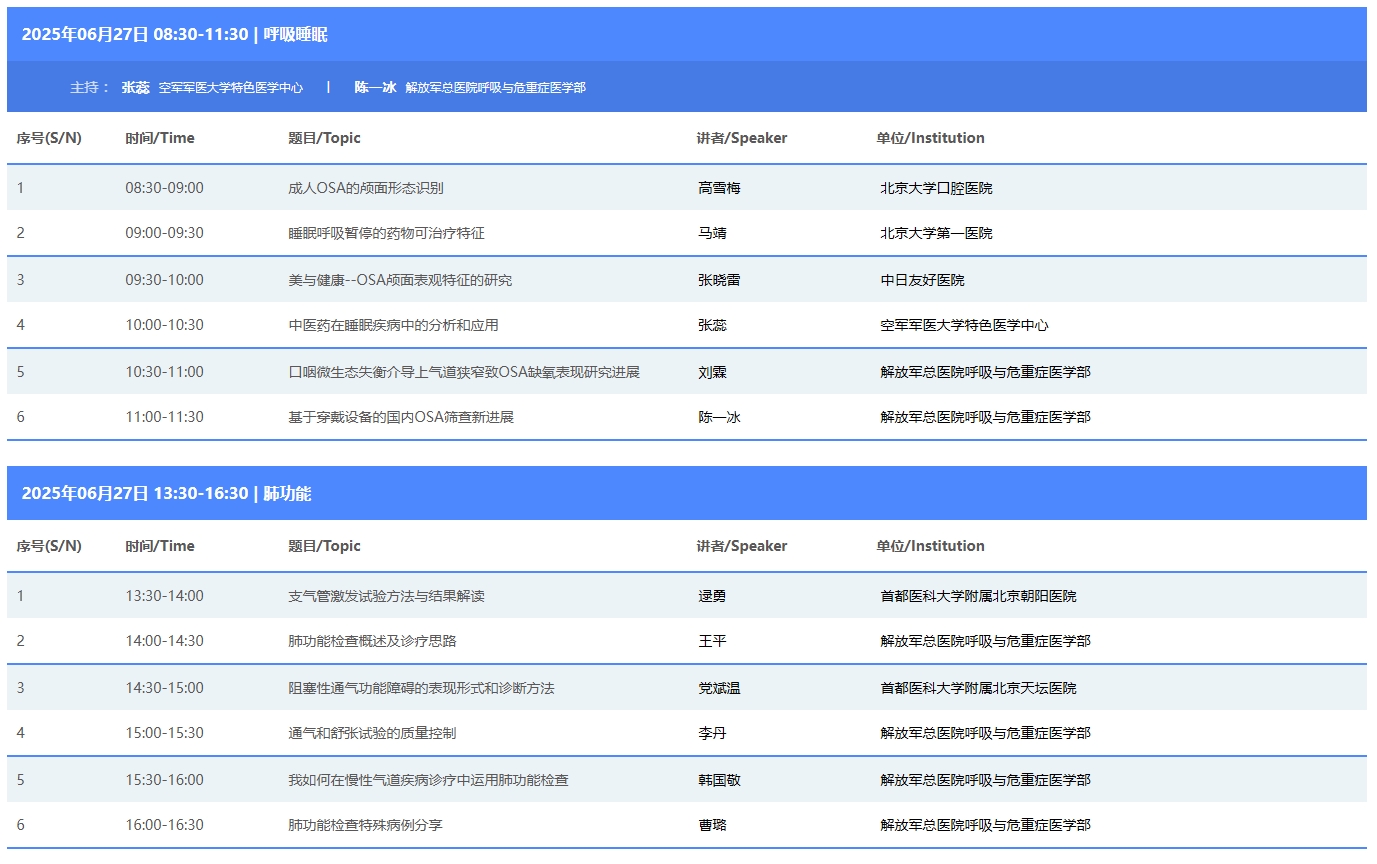The image size is (1377, 864).
Task: Open topic 睡眠呼吸暂停的药物可治疗特征
Action: coord(386,233)
